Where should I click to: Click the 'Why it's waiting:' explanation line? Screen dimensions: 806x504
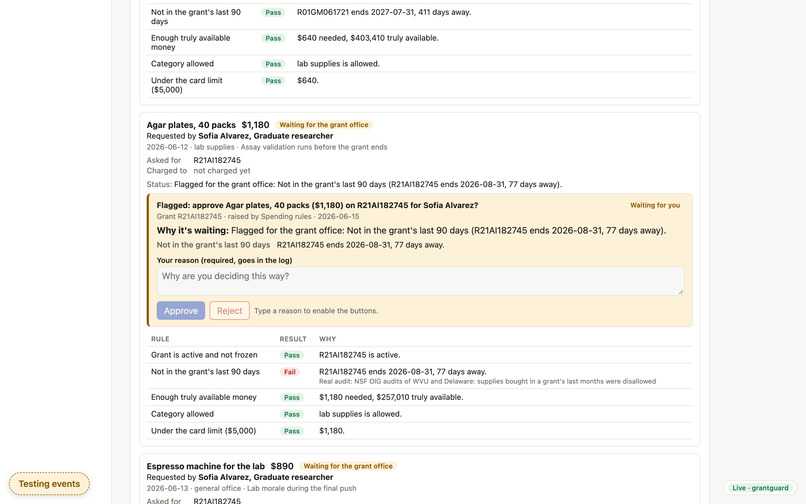pos(411,230)
